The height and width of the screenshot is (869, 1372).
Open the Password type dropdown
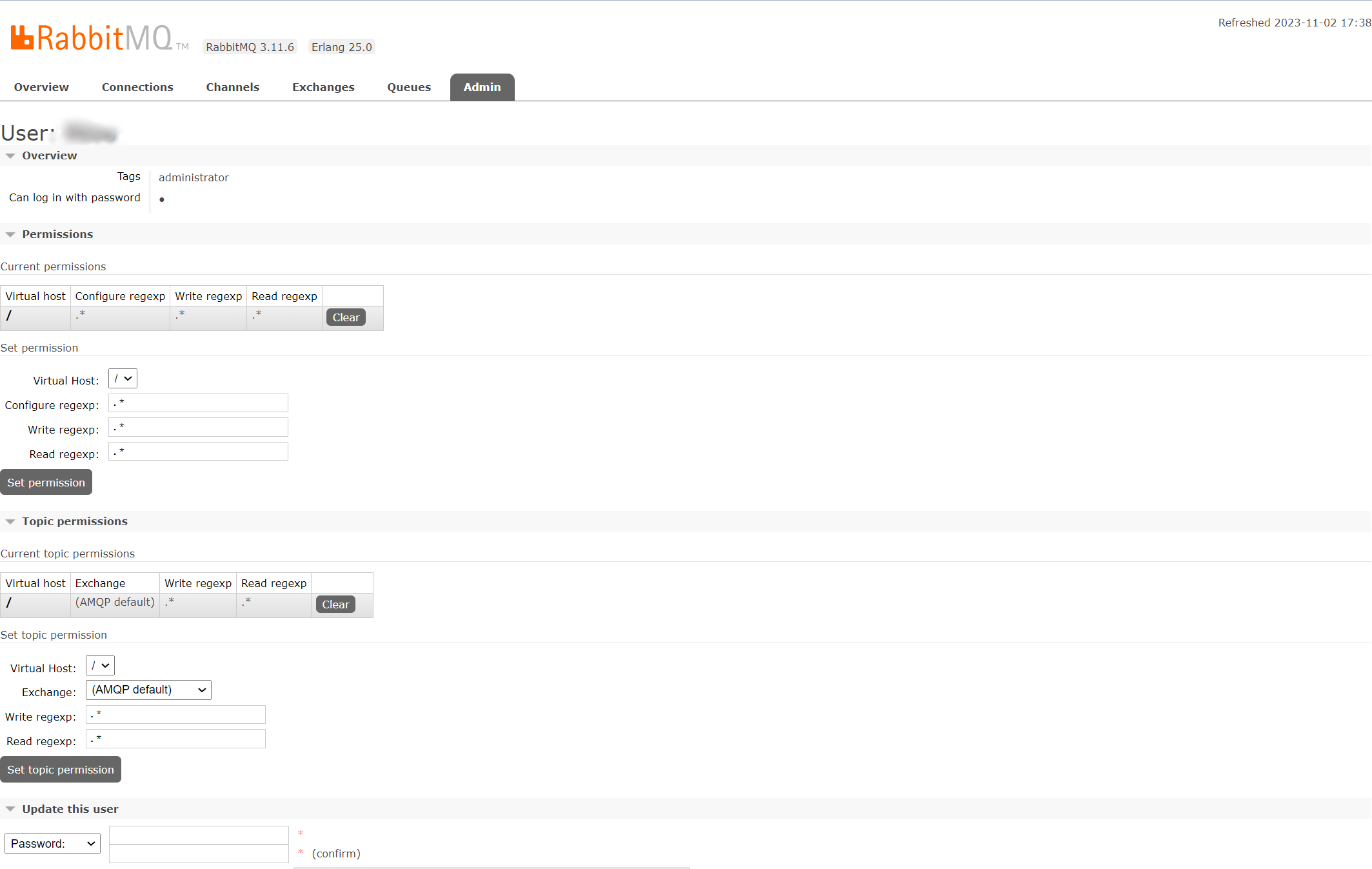(52, 843)
